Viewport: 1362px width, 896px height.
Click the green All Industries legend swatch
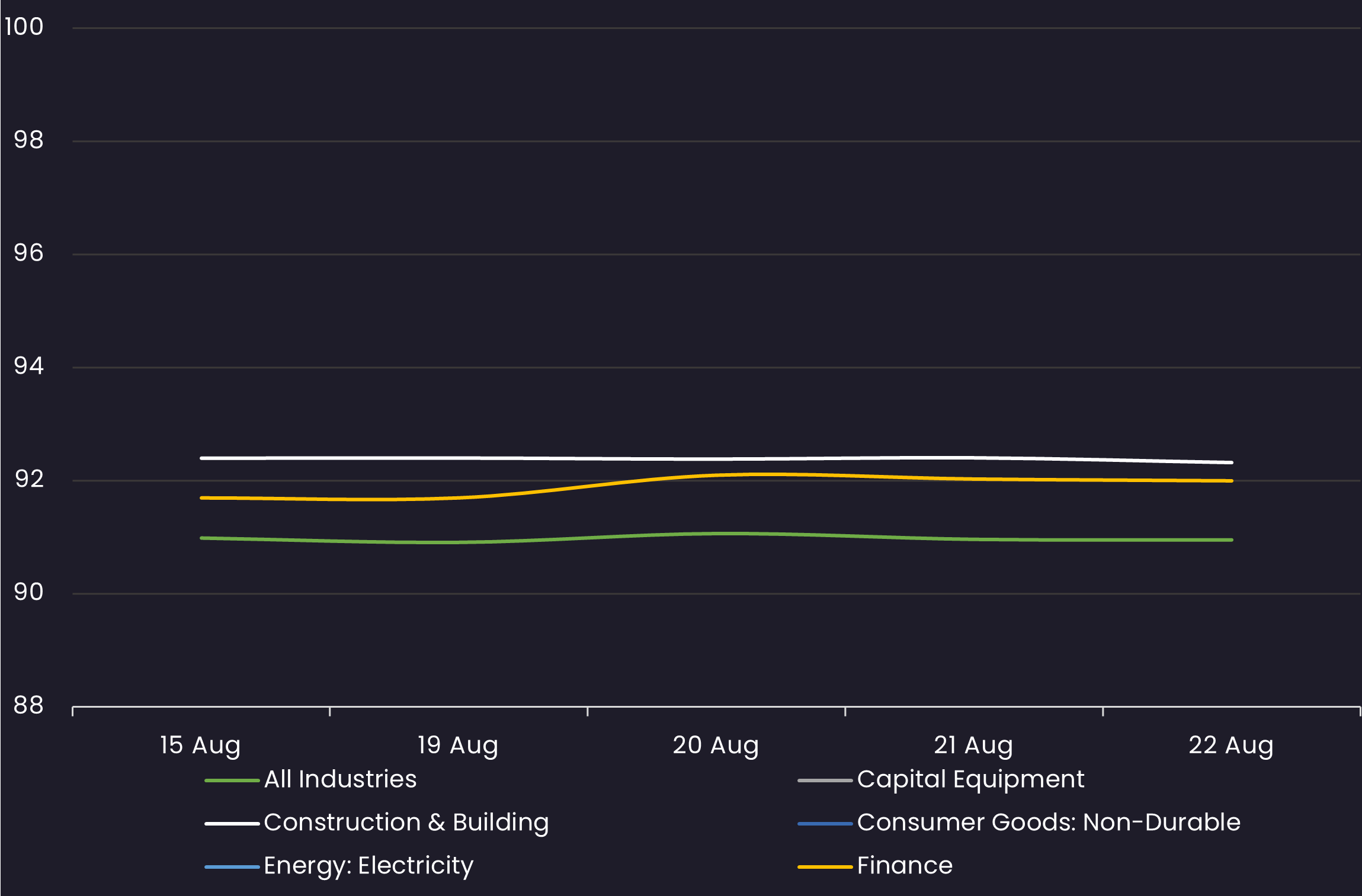232,781
